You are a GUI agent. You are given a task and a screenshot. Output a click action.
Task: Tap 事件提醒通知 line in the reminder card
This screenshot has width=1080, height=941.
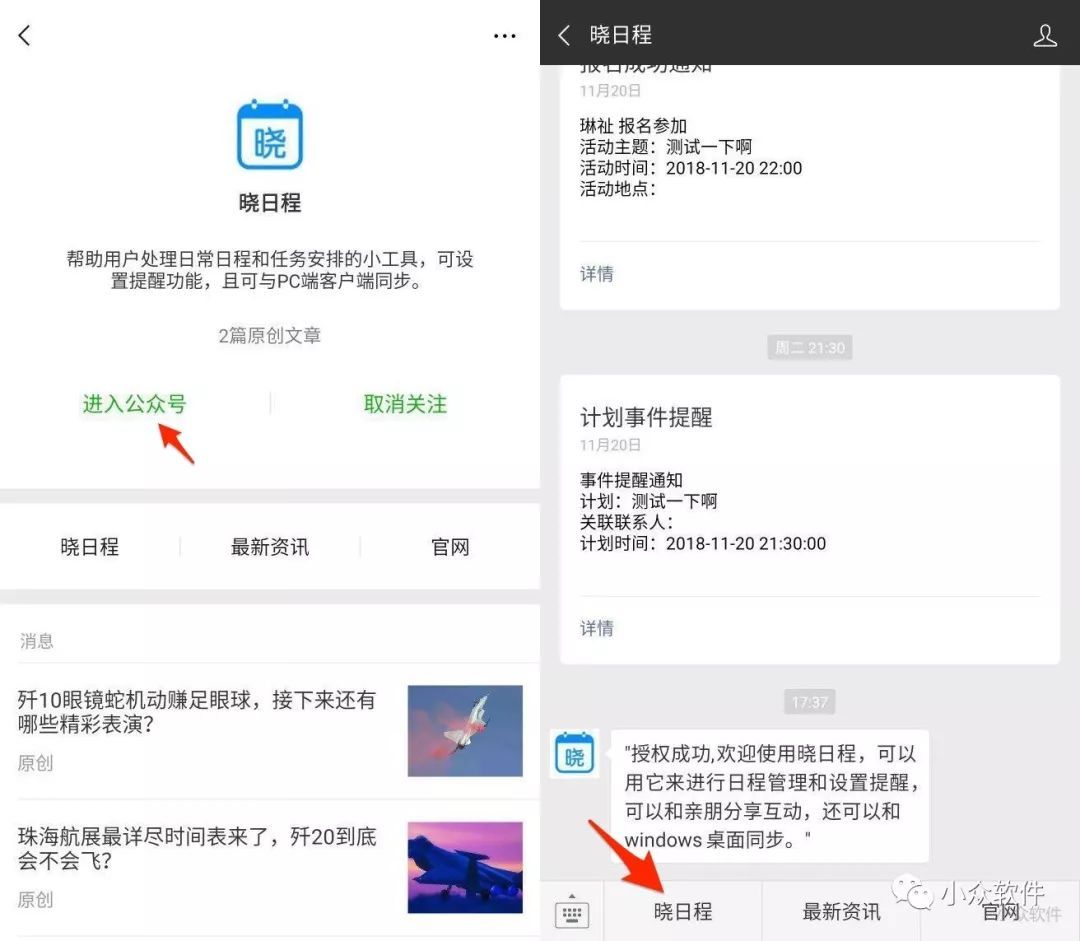631,480
